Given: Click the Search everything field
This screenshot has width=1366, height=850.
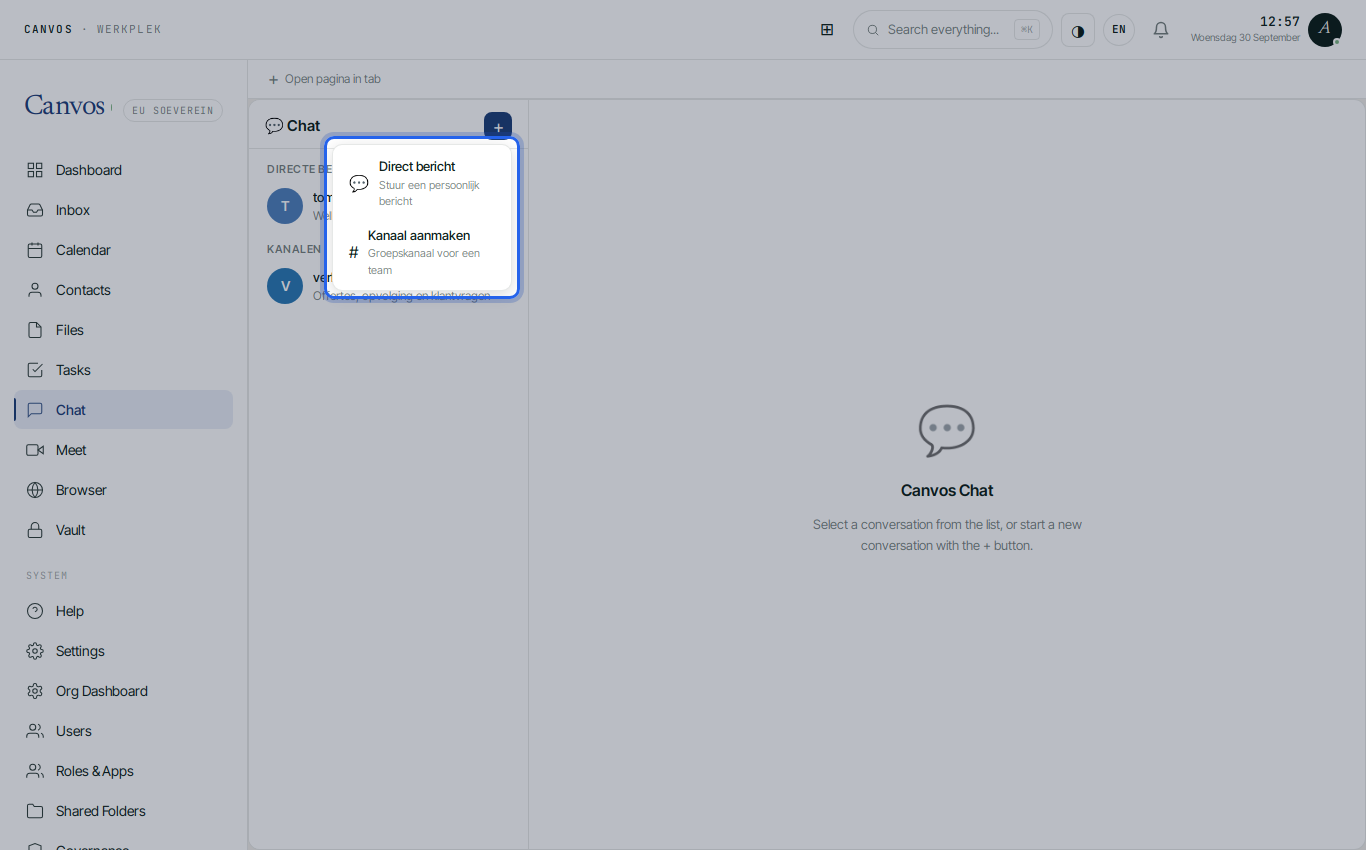Looking at the screenshot, I should pos(952,30).
